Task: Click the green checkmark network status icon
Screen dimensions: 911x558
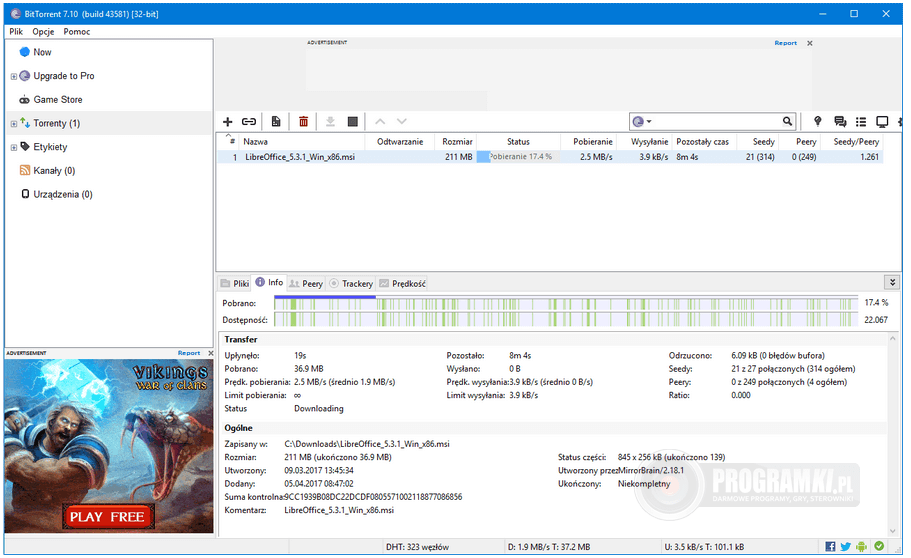Action: click(879, 546)
